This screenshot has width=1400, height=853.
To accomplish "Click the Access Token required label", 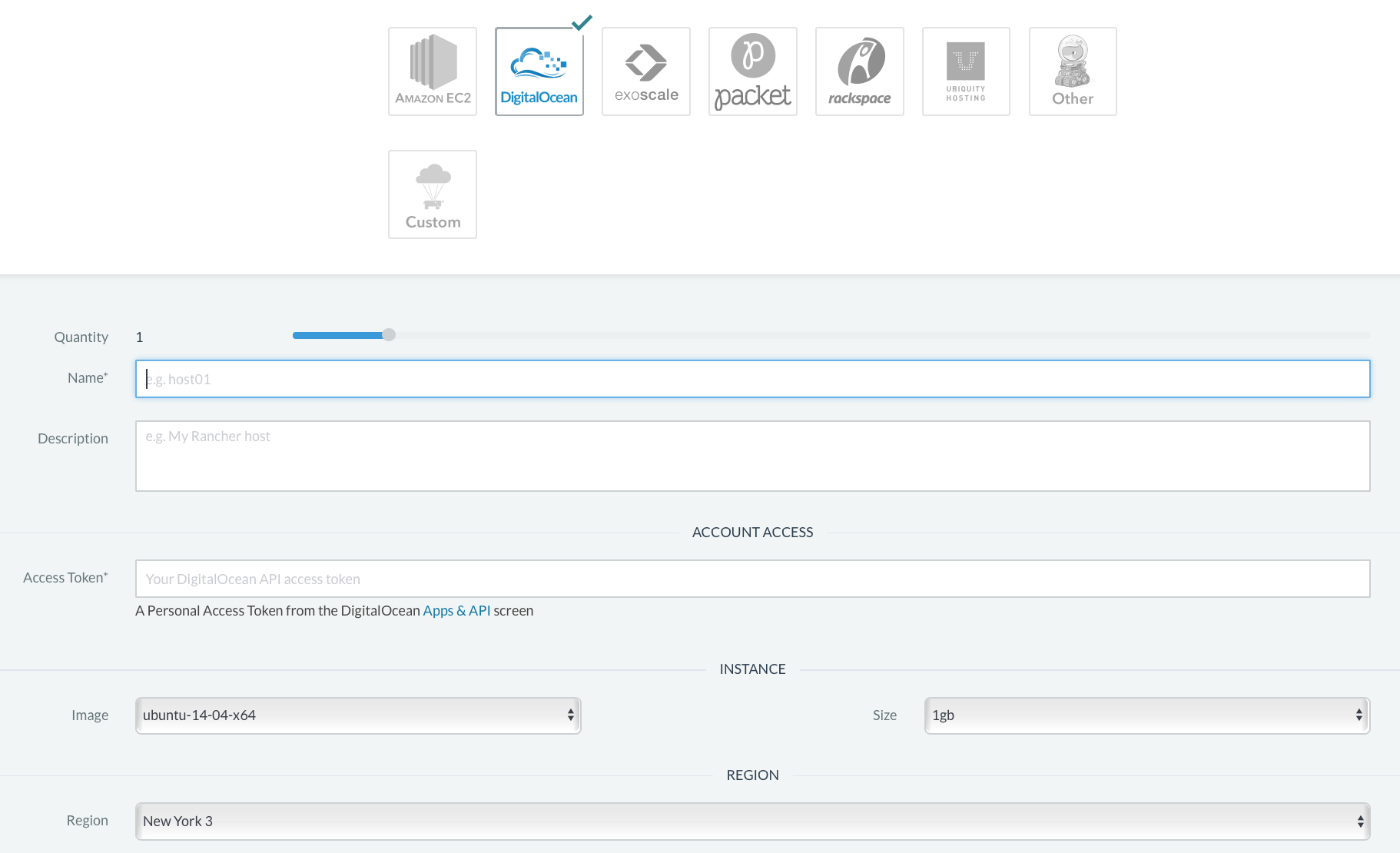I will pos(65,577).
